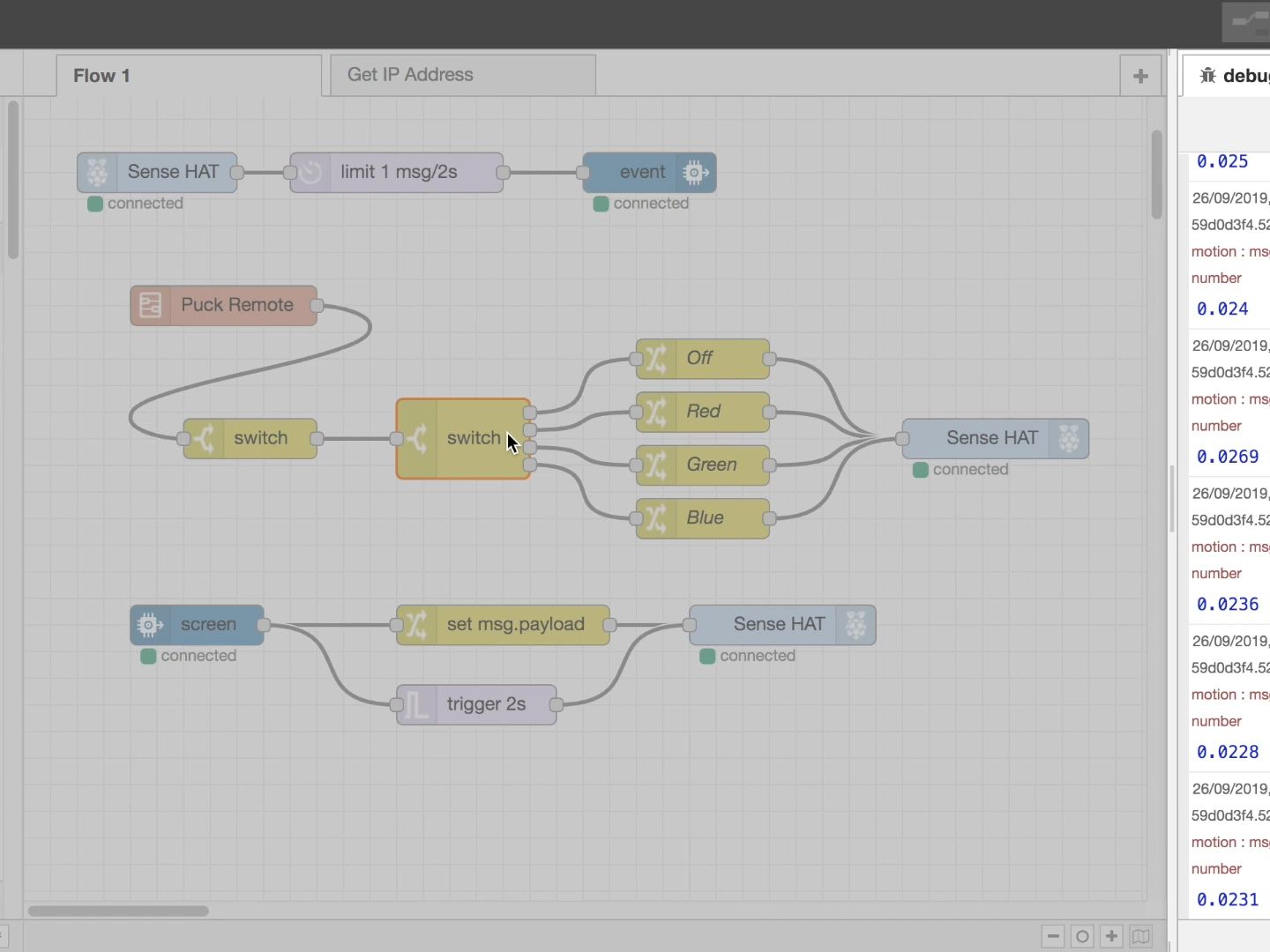
Task: Click the input port of the trigger 2s node
Action: pyautogui.click(x=396, y=704)
